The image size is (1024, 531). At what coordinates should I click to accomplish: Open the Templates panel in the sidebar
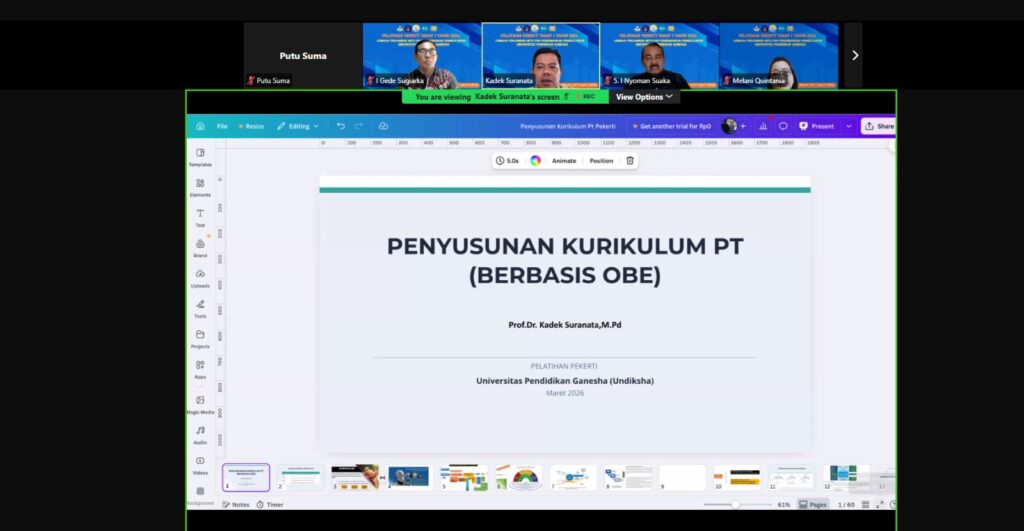click(x=200, y=156)
